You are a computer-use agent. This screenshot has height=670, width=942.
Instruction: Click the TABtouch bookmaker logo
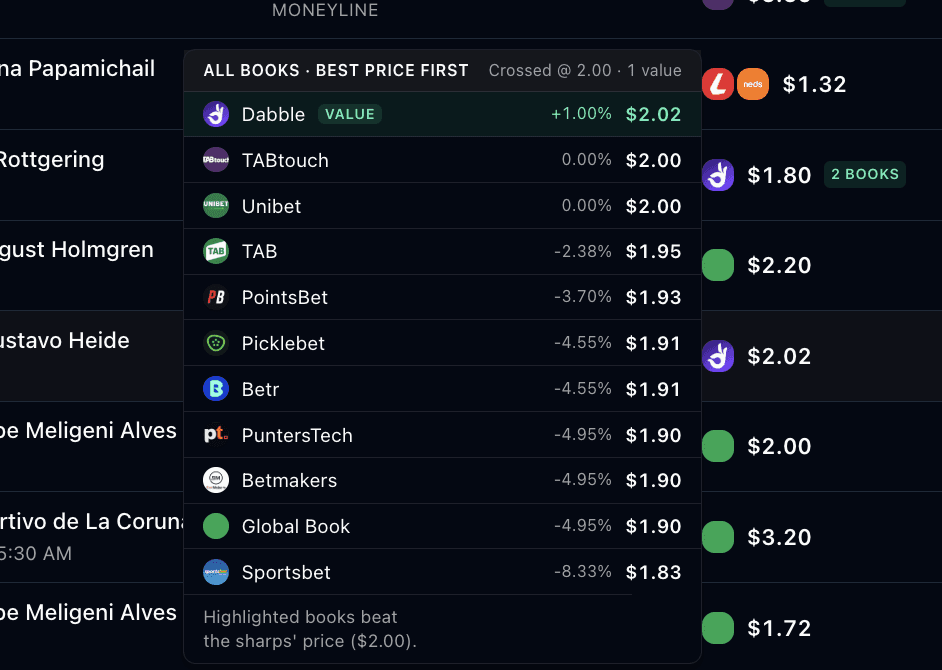[216, 160]
